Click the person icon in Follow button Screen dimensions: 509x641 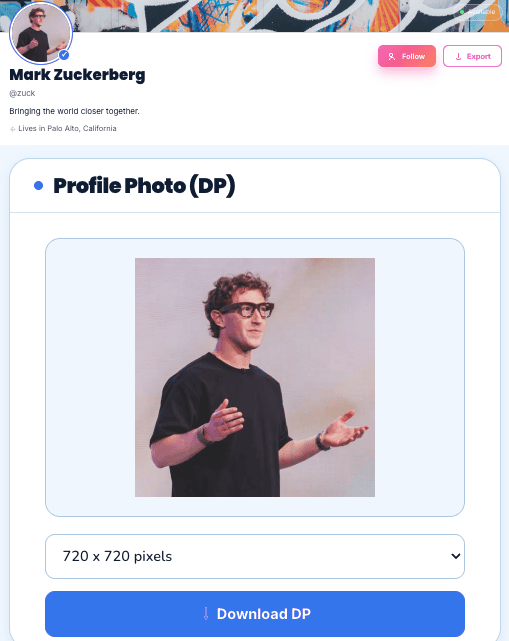[x=392, y=56]
